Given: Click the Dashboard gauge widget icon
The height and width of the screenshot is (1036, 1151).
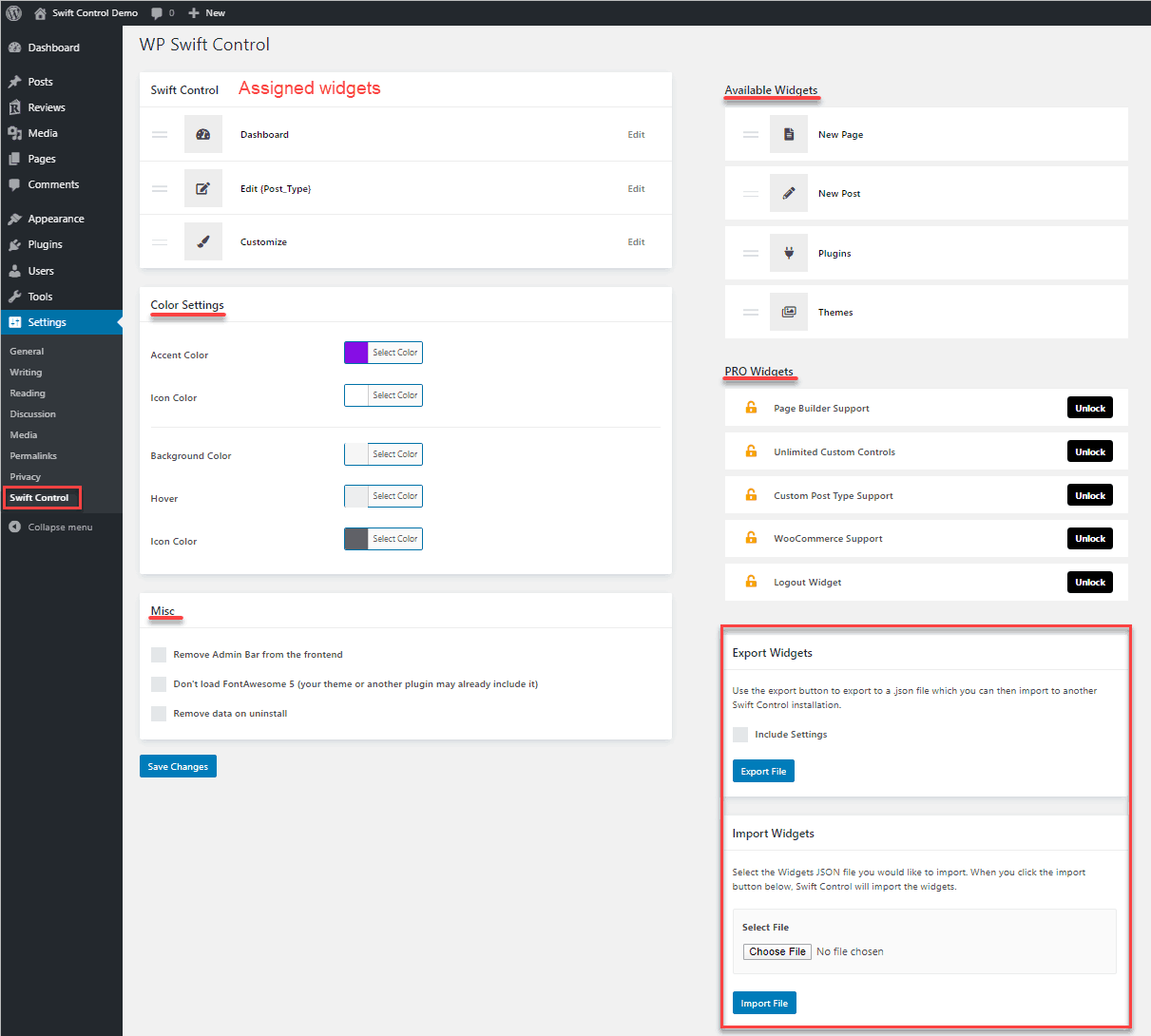Looking at the screenshot, I should (x=203, y=135).
